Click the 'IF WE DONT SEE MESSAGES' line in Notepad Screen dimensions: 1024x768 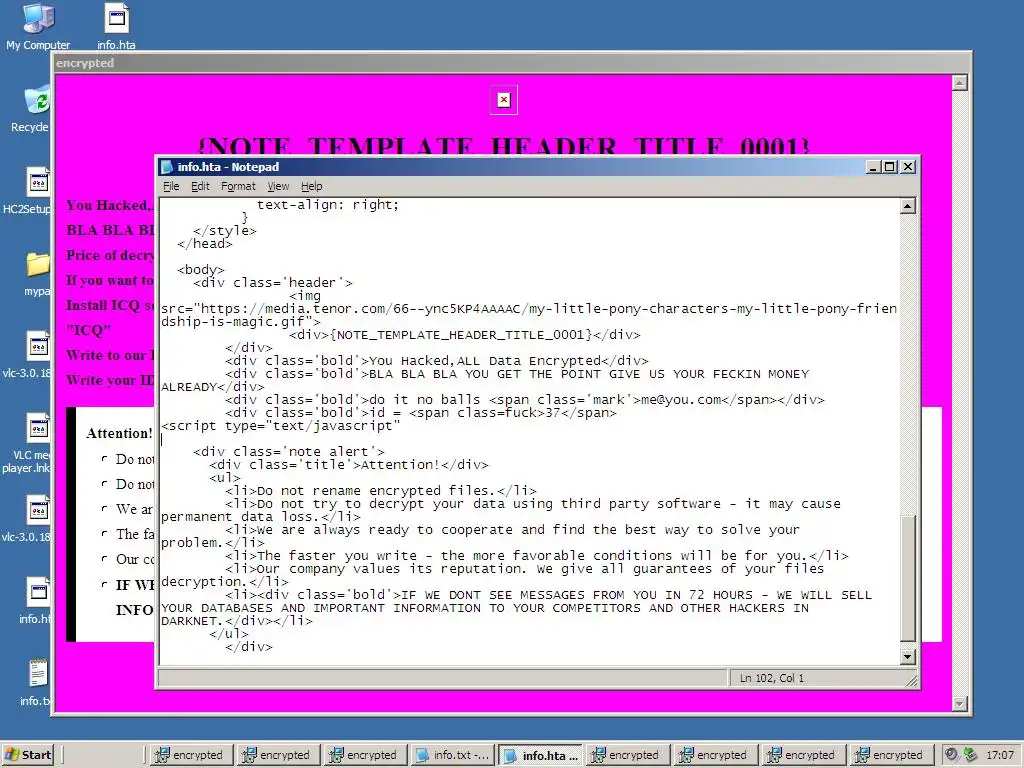point(549,595)
